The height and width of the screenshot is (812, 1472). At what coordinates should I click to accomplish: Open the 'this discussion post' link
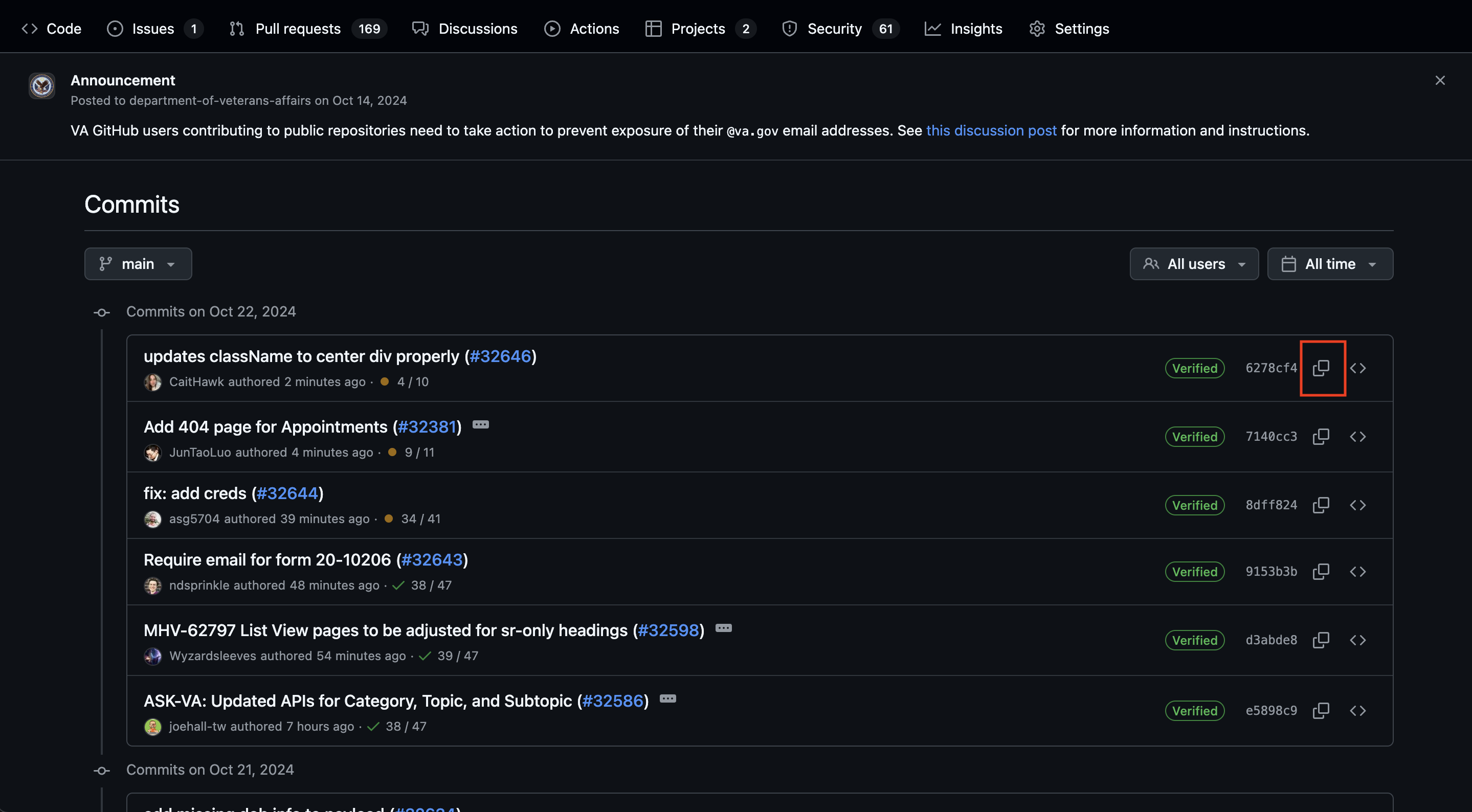[991, 130]
